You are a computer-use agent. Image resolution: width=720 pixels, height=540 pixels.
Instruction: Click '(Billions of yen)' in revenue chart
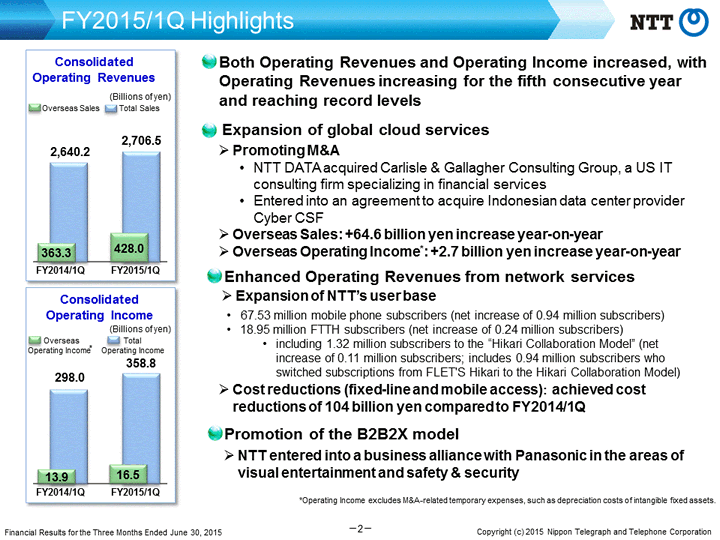(x=140, y=97)
